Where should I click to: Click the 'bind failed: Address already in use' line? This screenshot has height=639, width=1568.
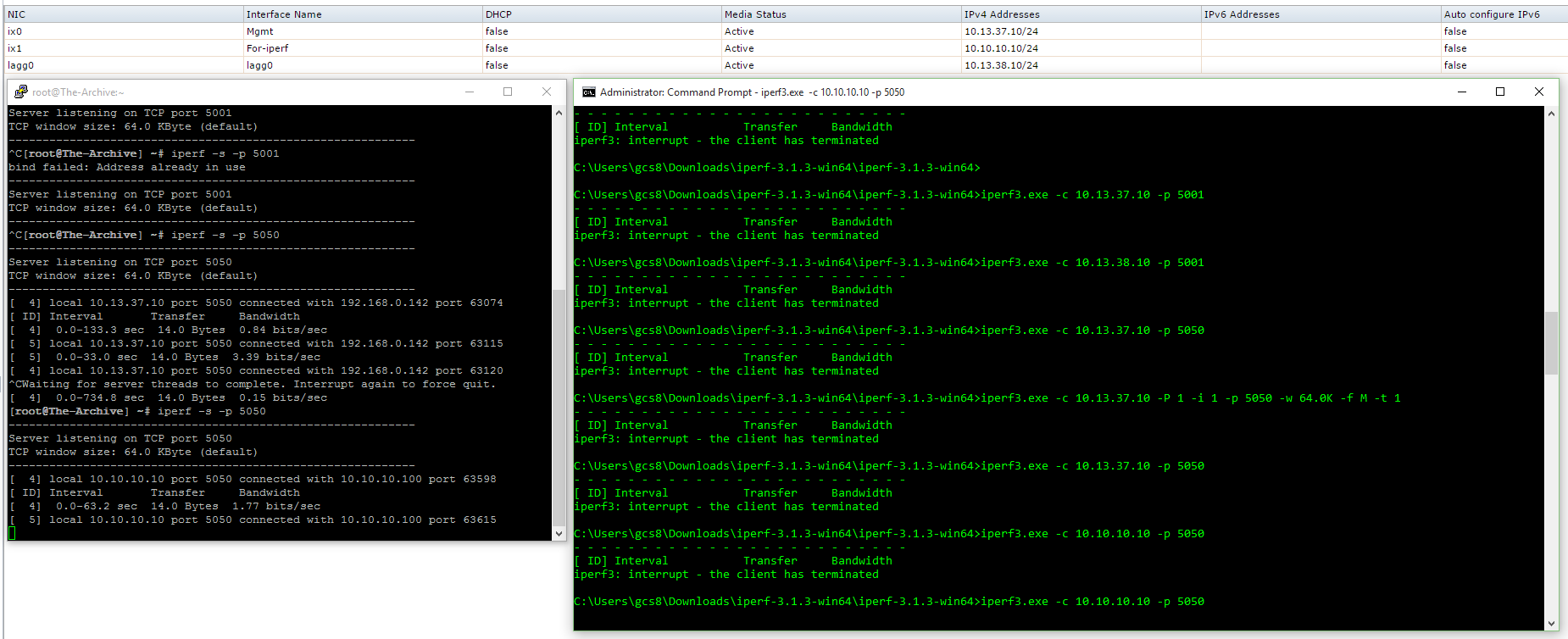pos(127,167)
